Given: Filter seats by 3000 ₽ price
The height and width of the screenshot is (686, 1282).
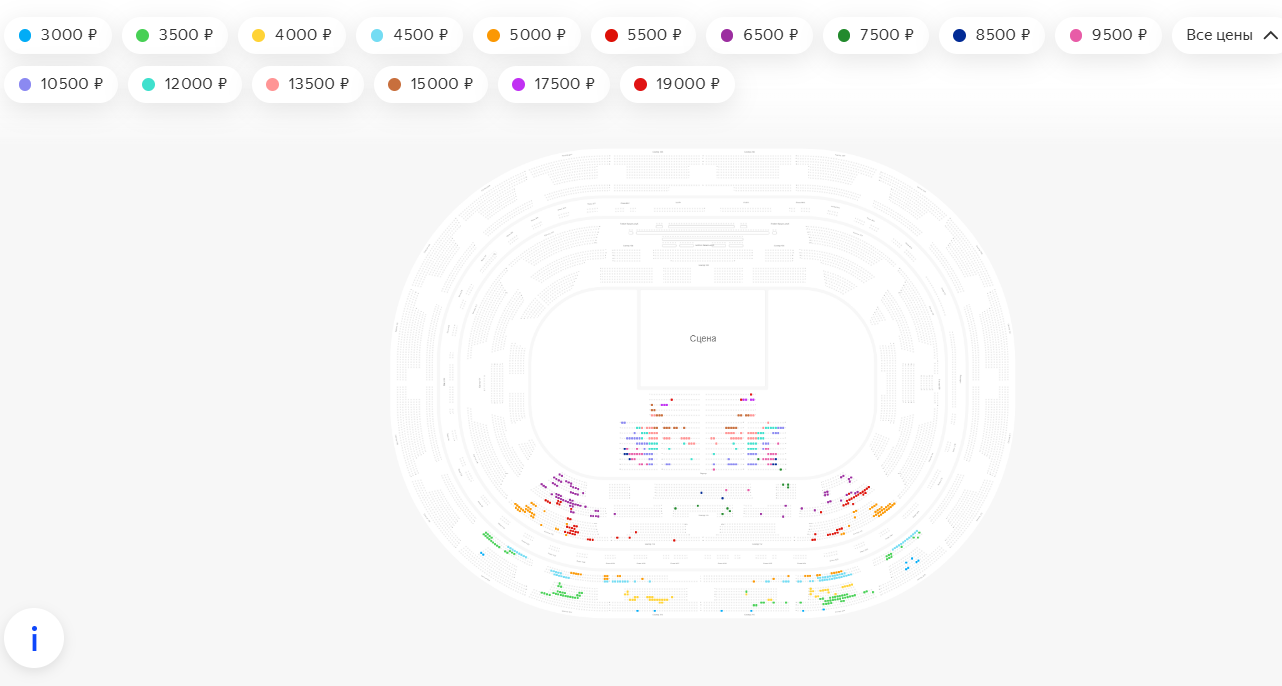Looking at the screenshot, I should point(58,35).
